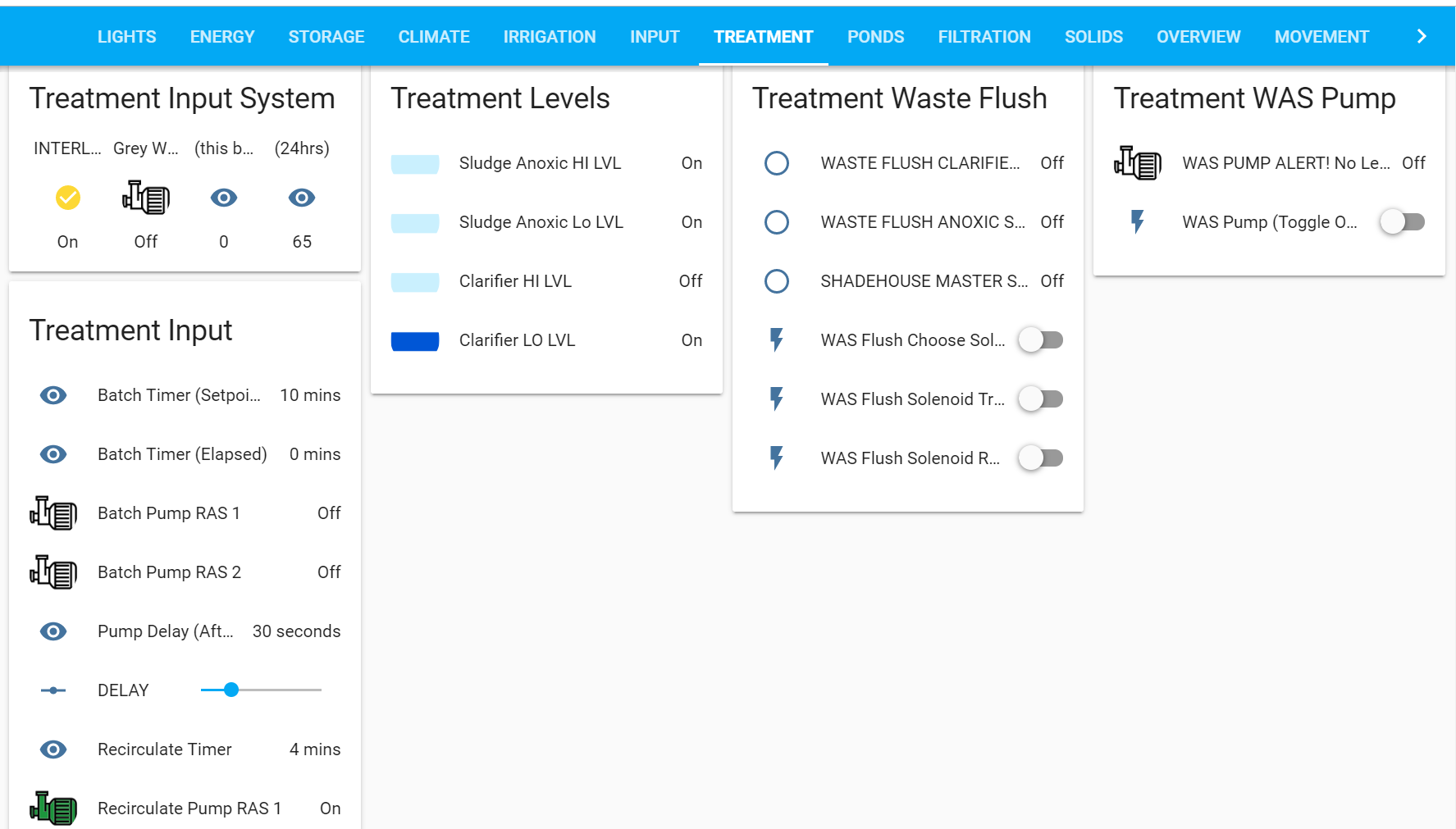Click lightning icon beside WAS Flush Choose Sol
The height and width of the screenshot is (829, 1456).
point(777,339)
